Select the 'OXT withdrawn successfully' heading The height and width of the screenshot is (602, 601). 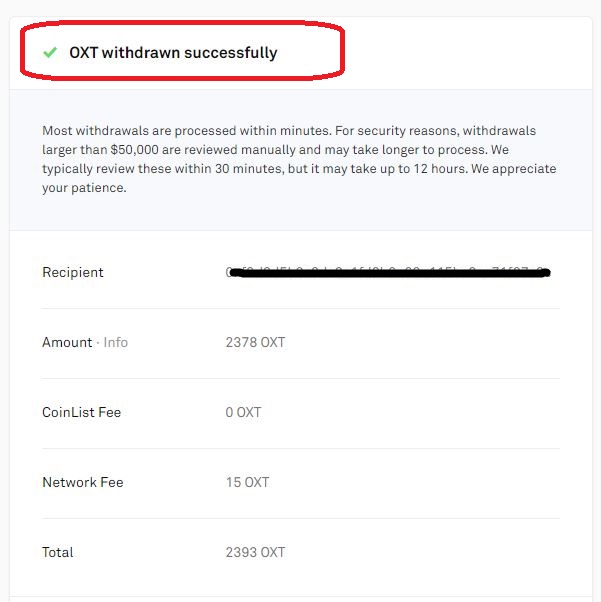coord(173,53)
